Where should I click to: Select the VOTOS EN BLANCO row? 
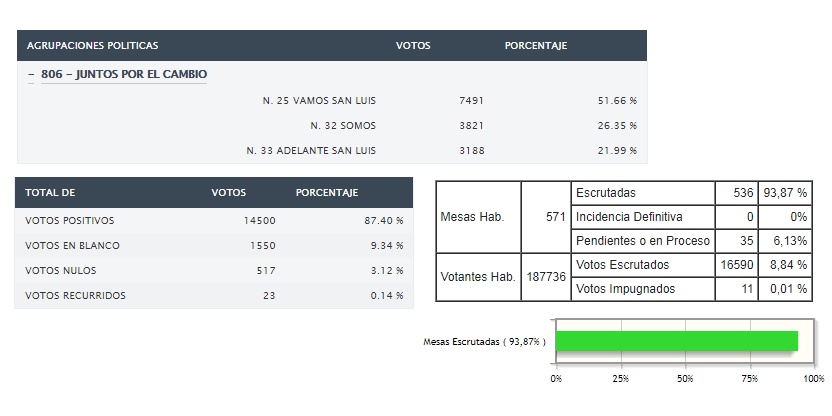point(214,246)
